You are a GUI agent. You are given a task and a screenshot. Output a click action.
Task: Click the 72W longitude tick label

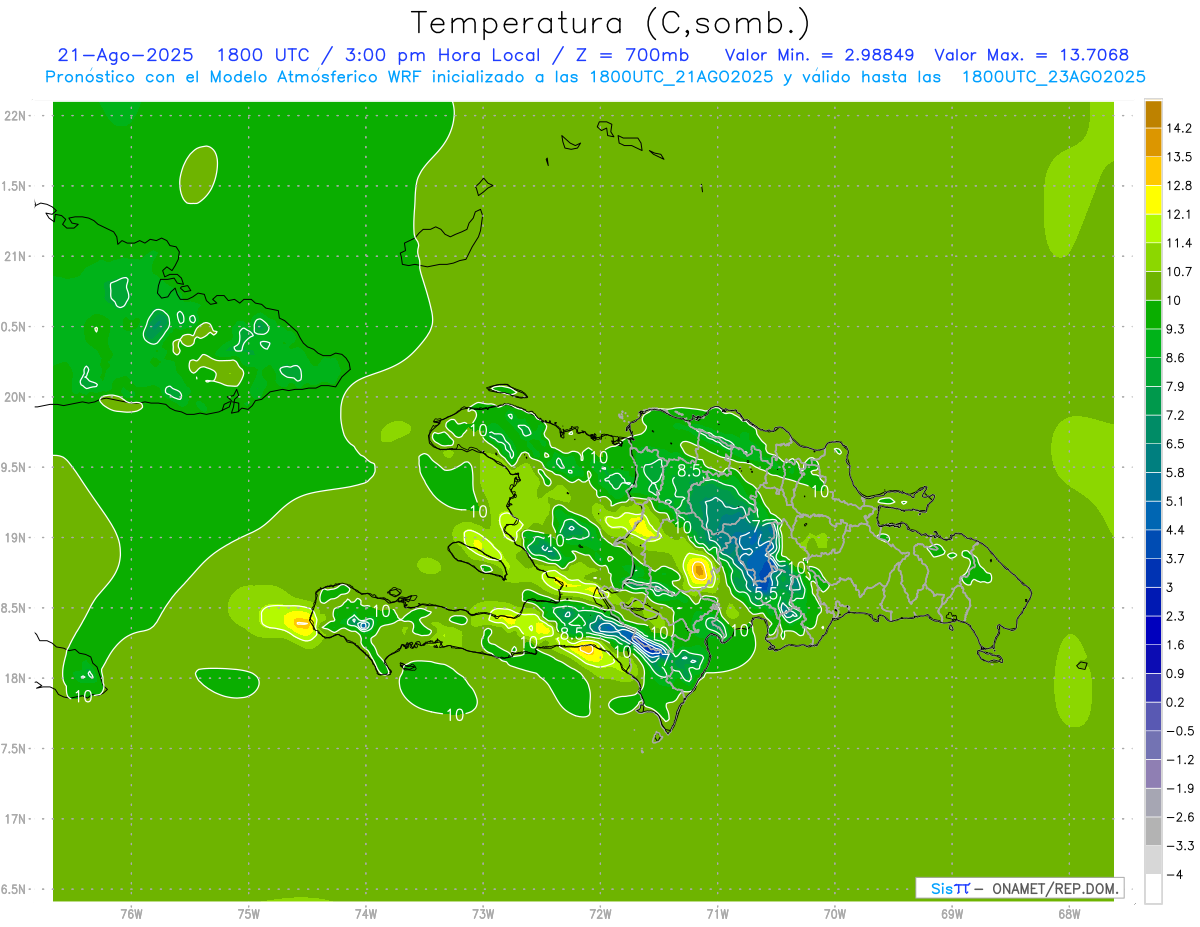point(600,914)
